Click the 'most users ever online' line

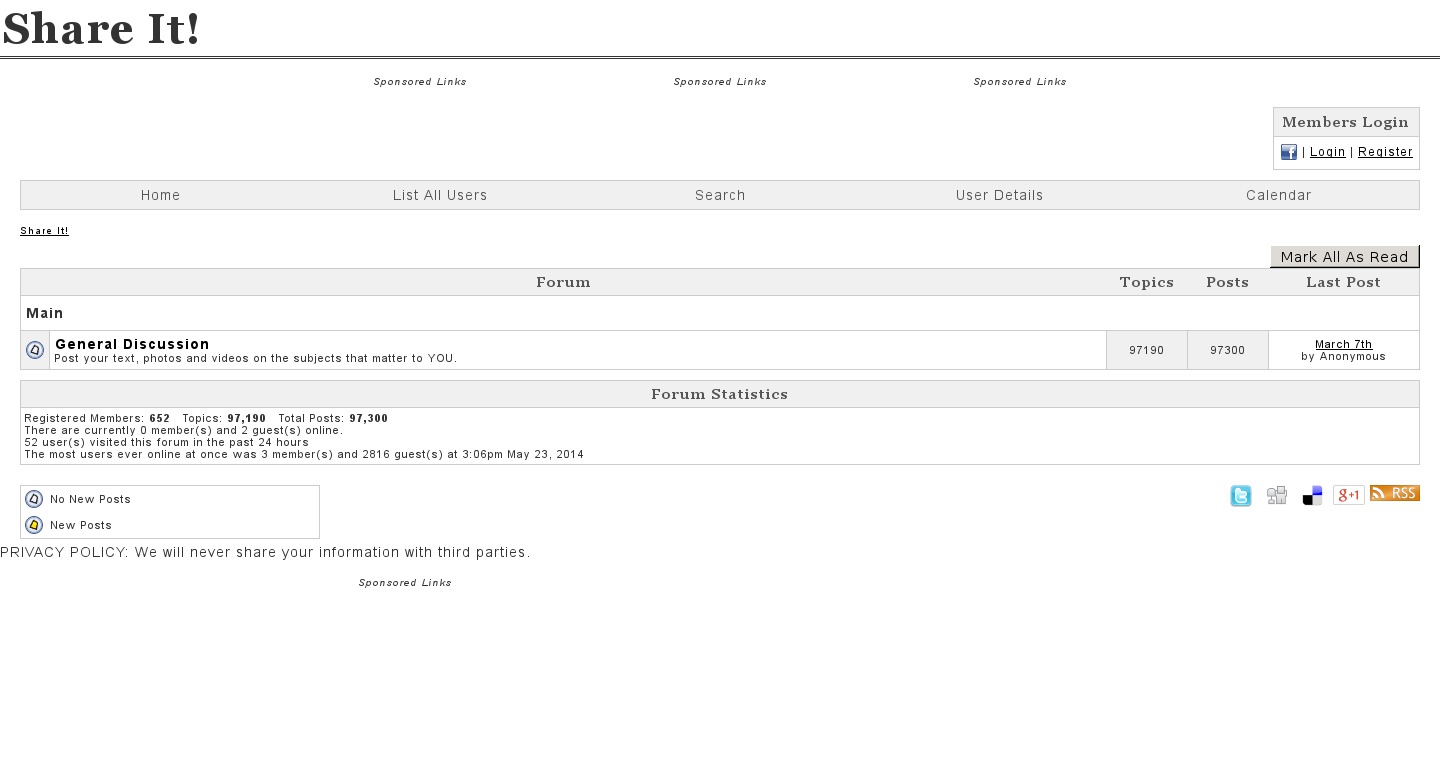[304, 454]
